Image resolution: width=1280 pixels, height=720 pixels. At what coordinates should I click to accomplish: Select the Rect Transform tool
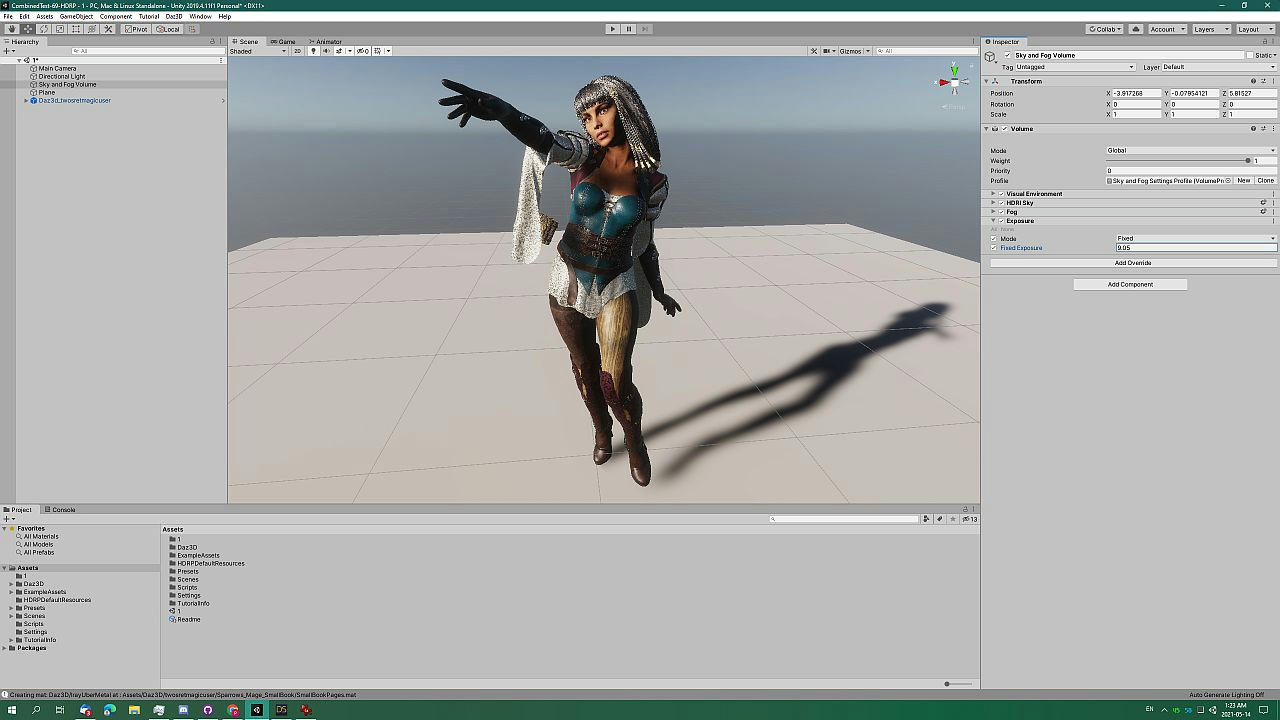[76, 29]
